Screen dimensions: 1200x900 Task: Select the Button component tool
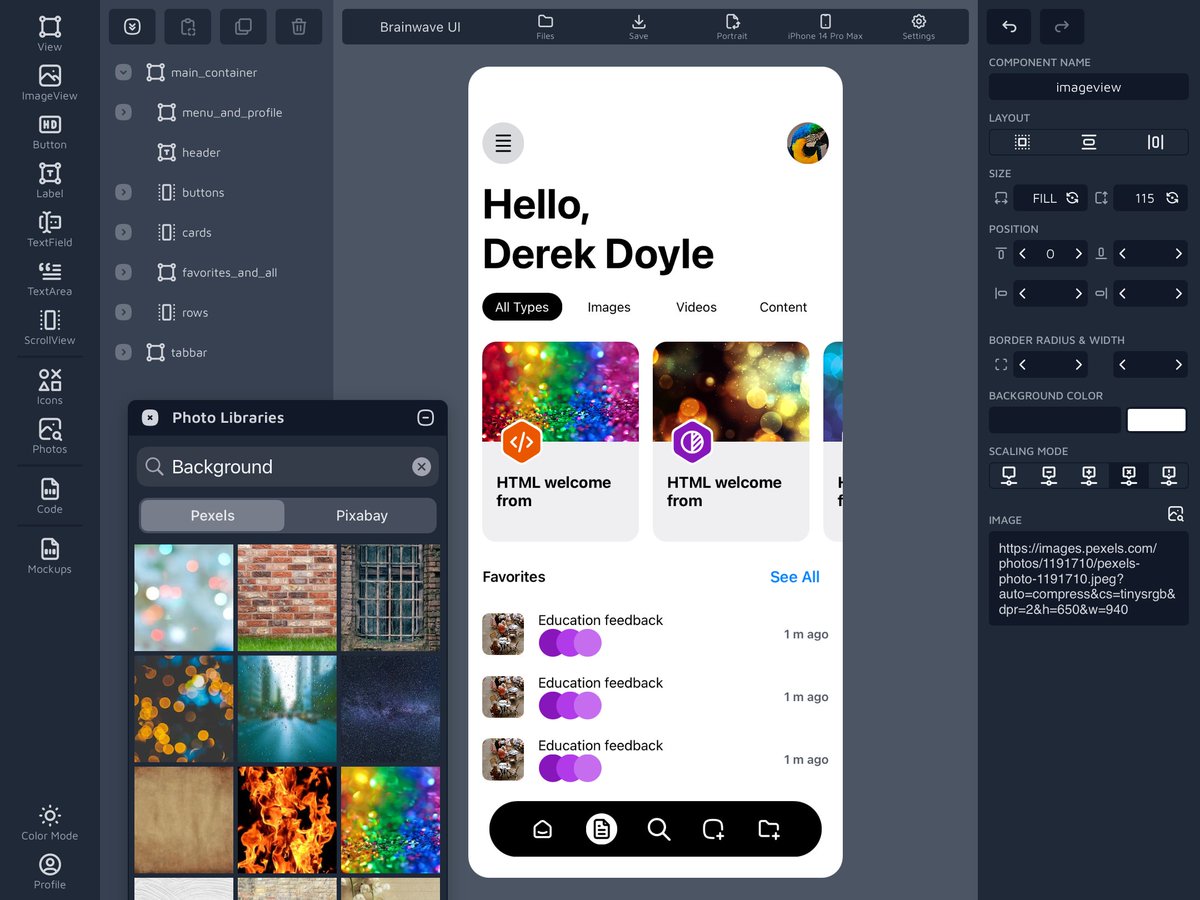[49, 131]
